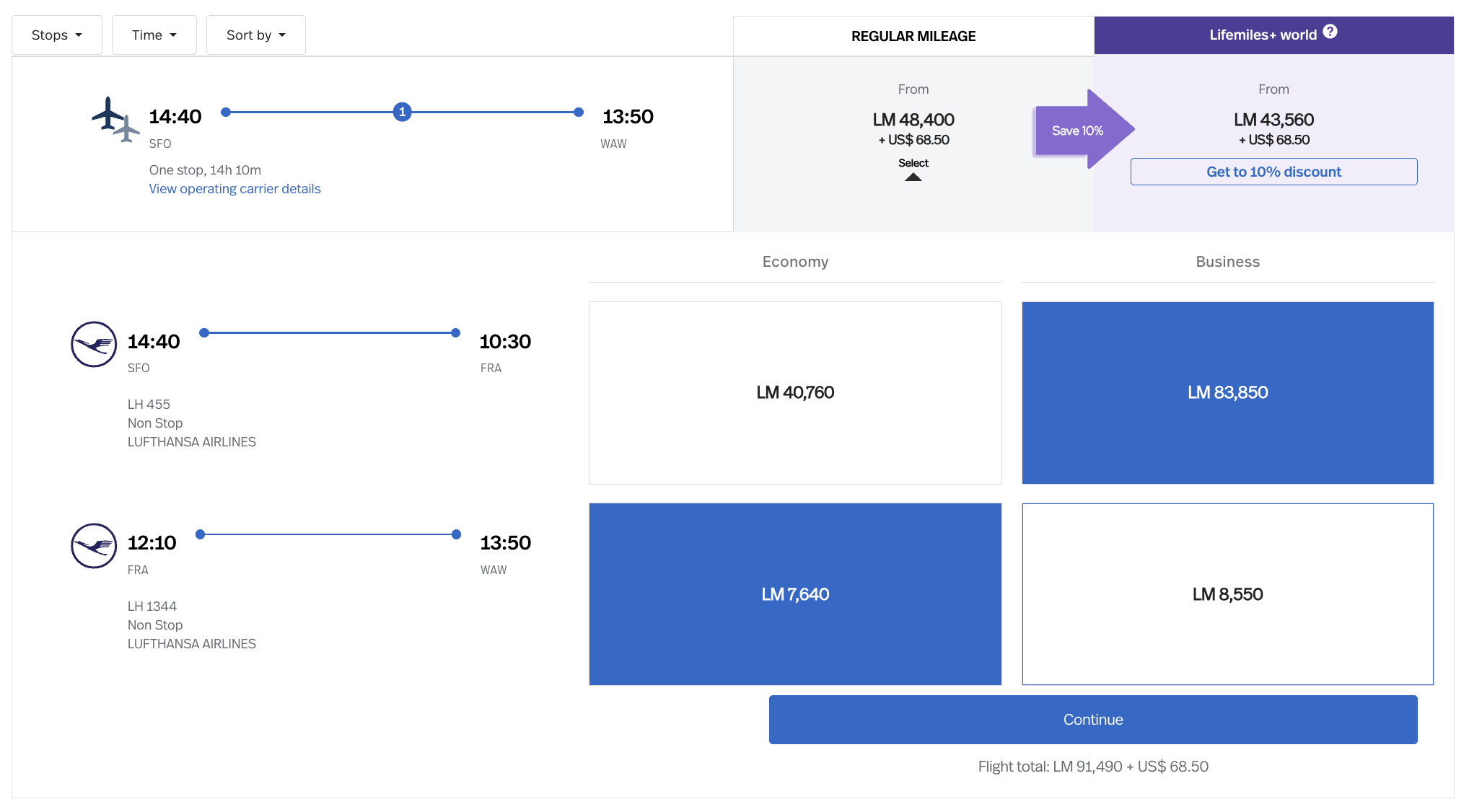Choose Economy fare LM 7,640 for FRA–WAW
The image size is (1469, 812).
(795, 594)
